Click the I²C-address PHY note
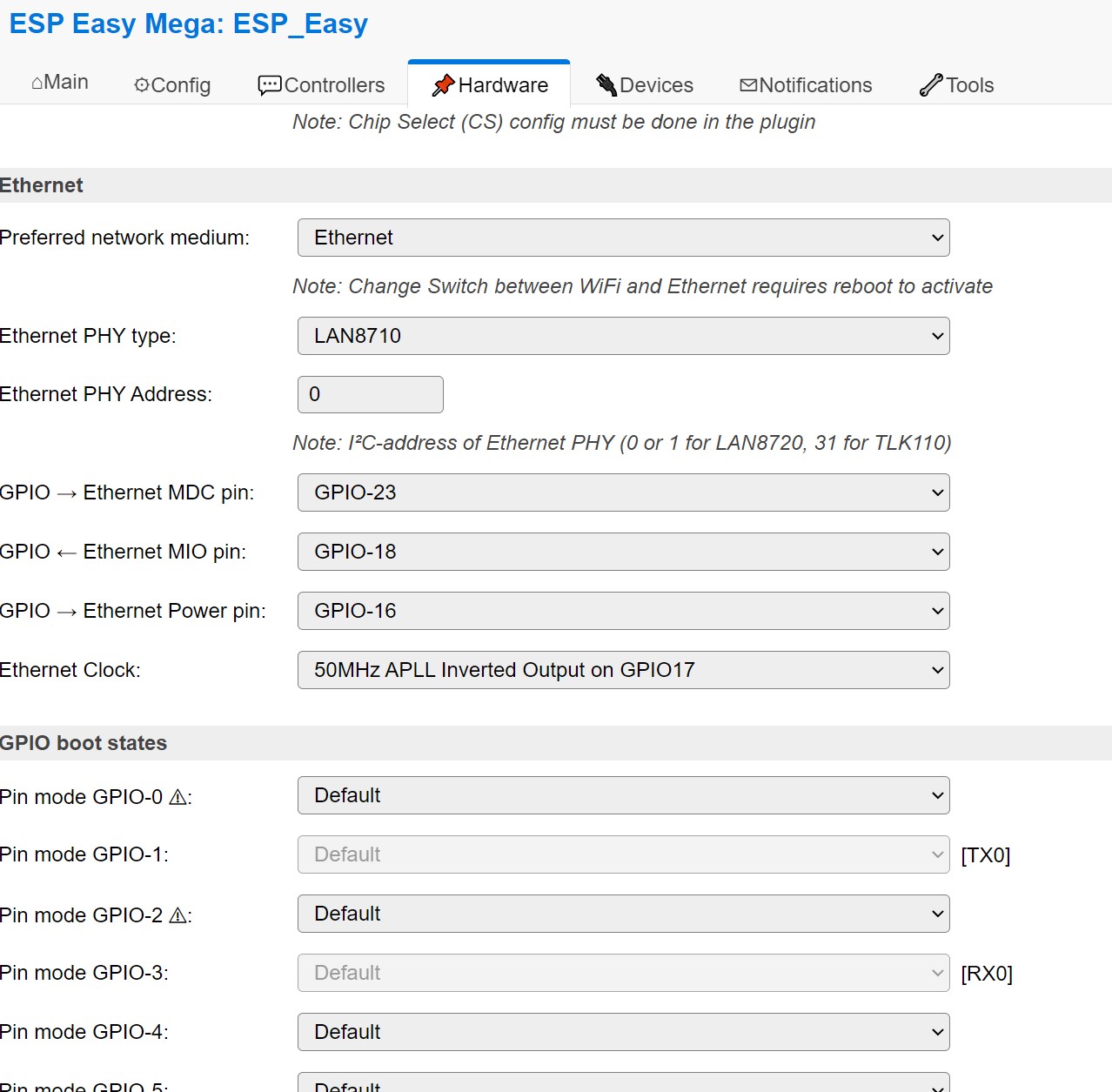The image size is (1112, 1092). point(622,443)
